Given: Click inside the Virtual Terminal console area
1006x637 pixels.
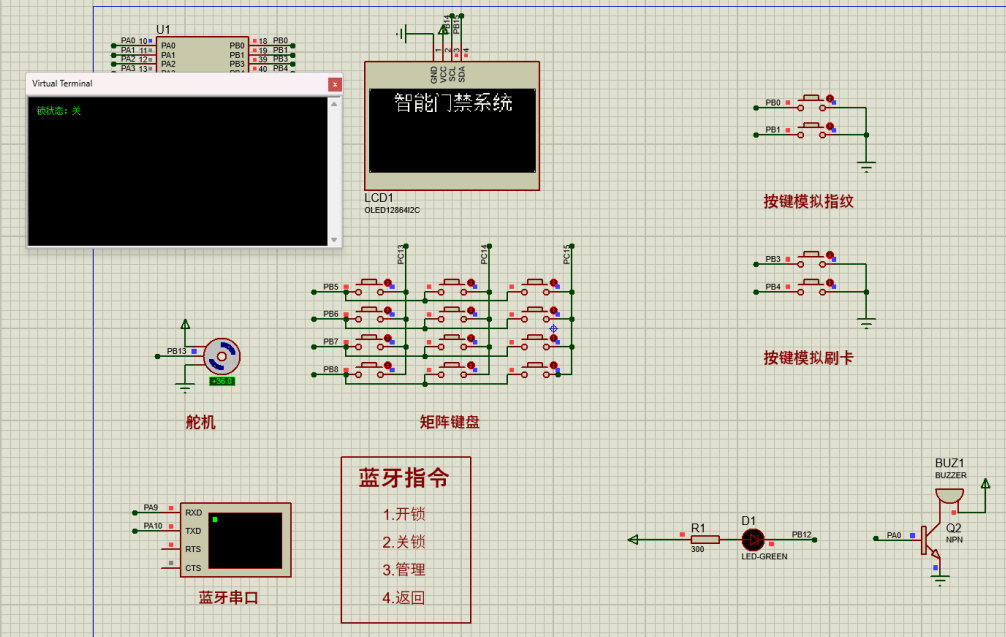Looking at the screenshot, I should [180, 170].
